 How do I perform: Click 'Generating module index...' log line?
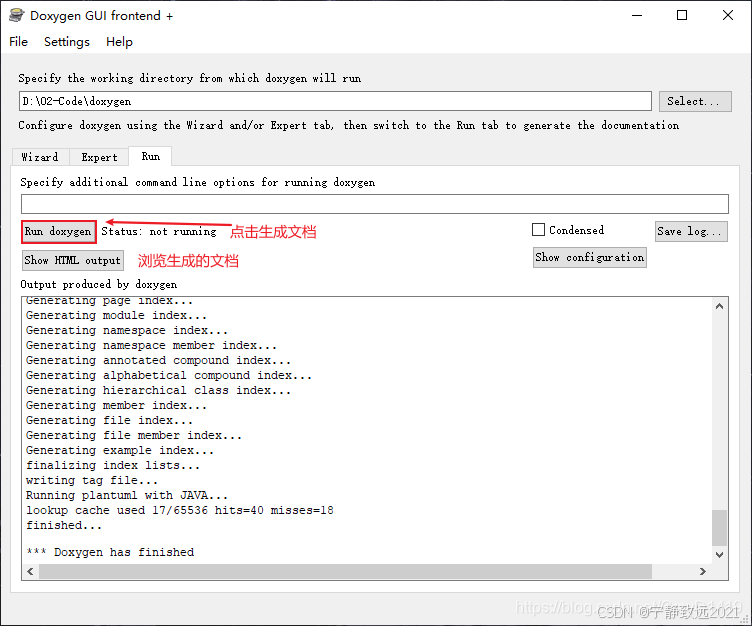pos(117,315)
